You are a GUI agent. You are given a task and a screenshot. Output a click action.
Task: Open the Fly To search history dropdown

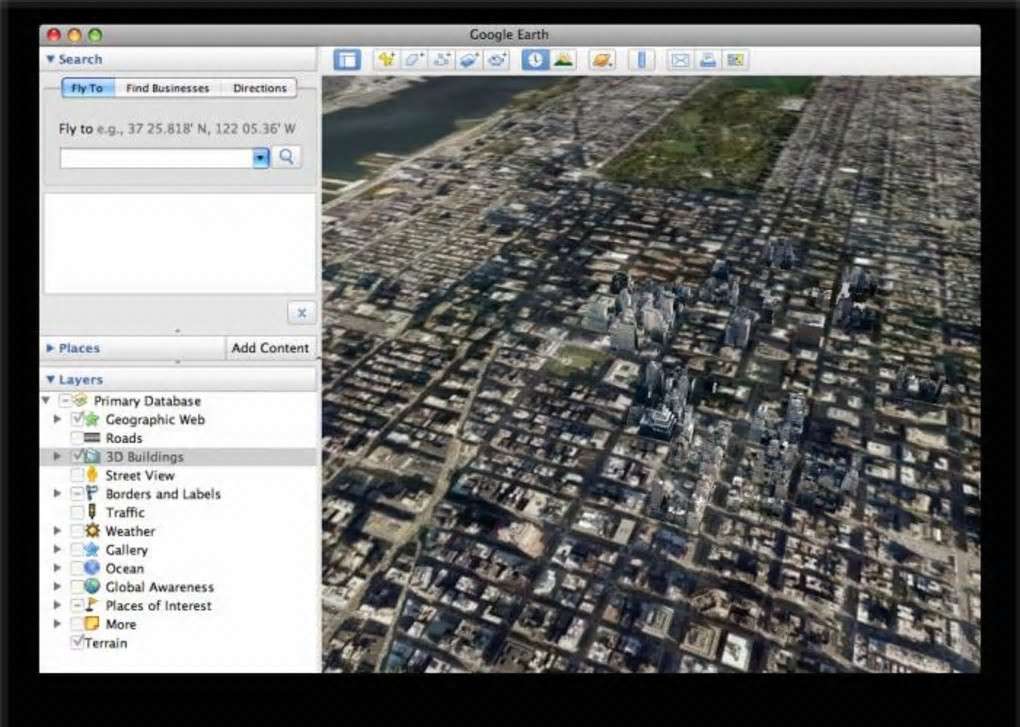260,158
